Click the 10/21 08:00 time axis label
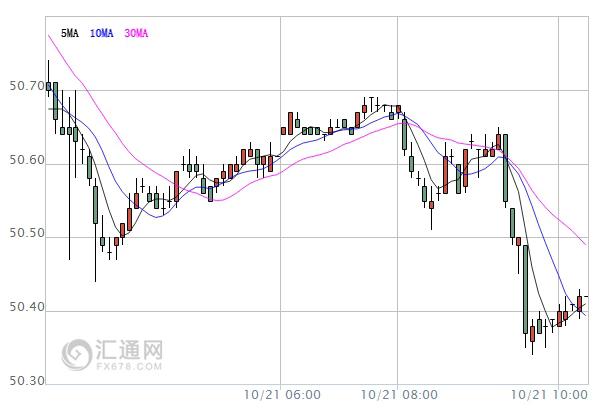 click(x=399, y=395)
